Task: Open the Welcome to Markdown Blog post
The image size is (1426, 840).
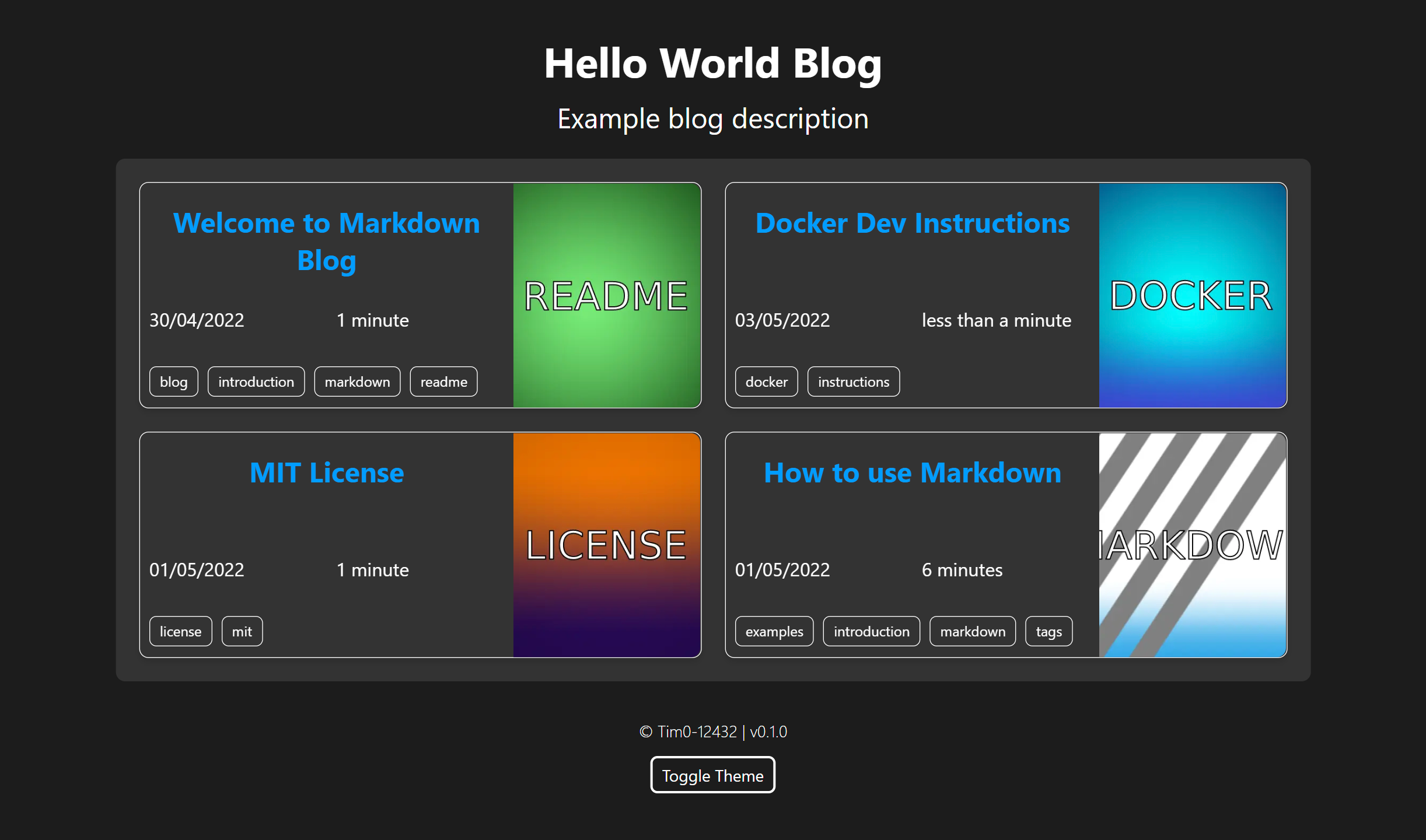Action: (x=327, y=242)
